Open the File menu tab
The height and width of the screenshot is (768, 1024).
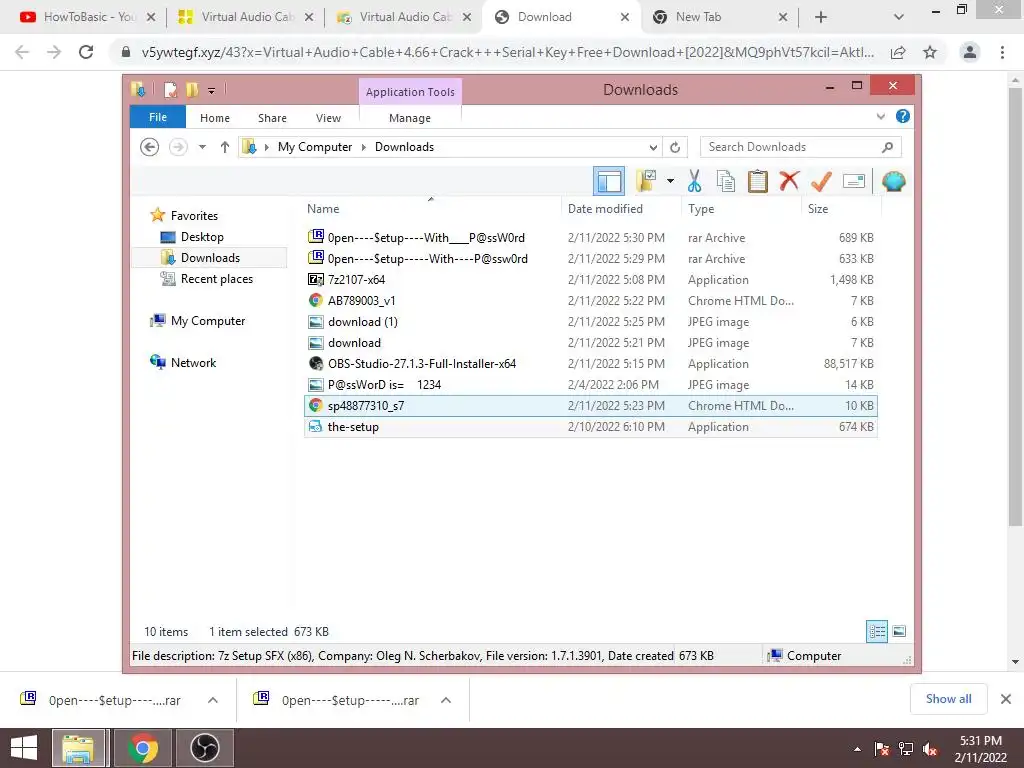click(x=158, y=117)
